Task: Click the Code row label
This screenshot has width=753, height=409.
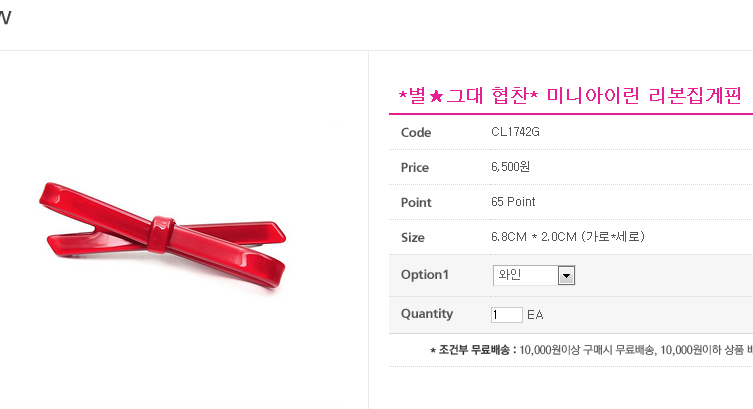Action: (416, 132)
